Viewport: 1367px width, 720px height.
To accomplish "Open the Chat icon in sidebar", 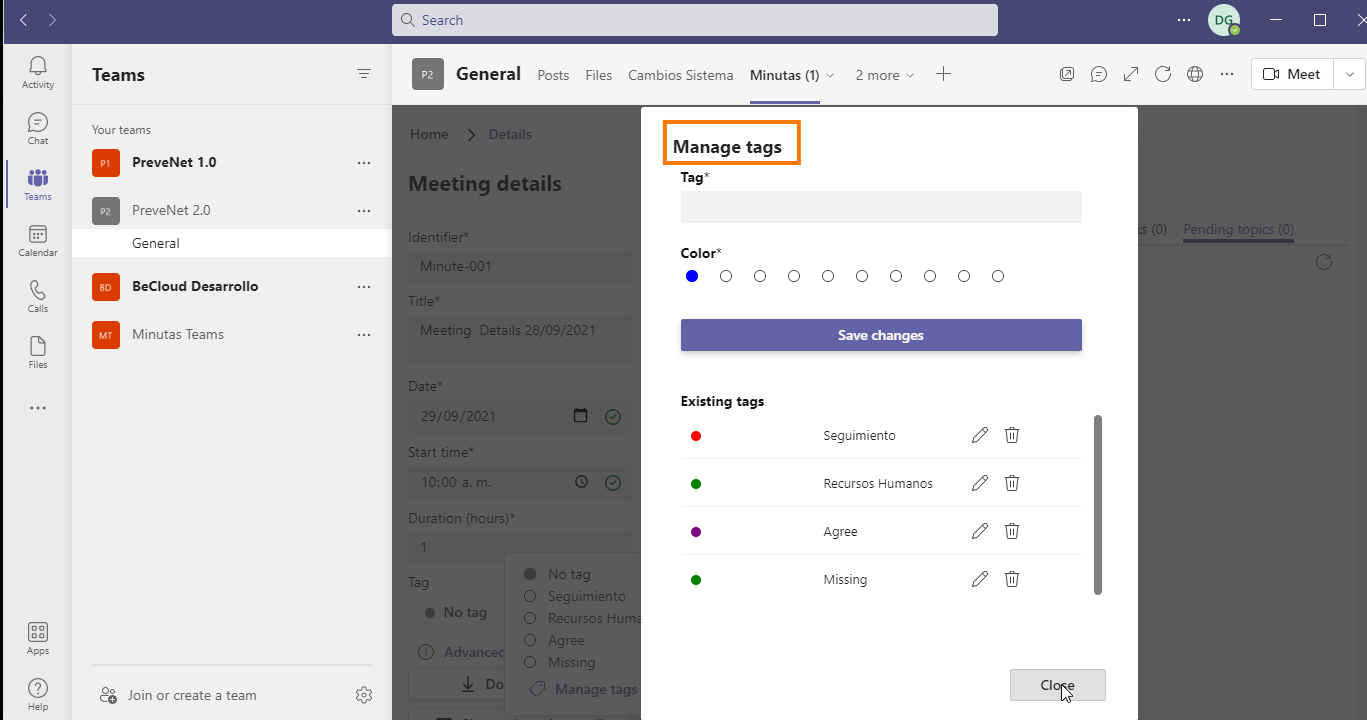I will (x=38, y=122).
